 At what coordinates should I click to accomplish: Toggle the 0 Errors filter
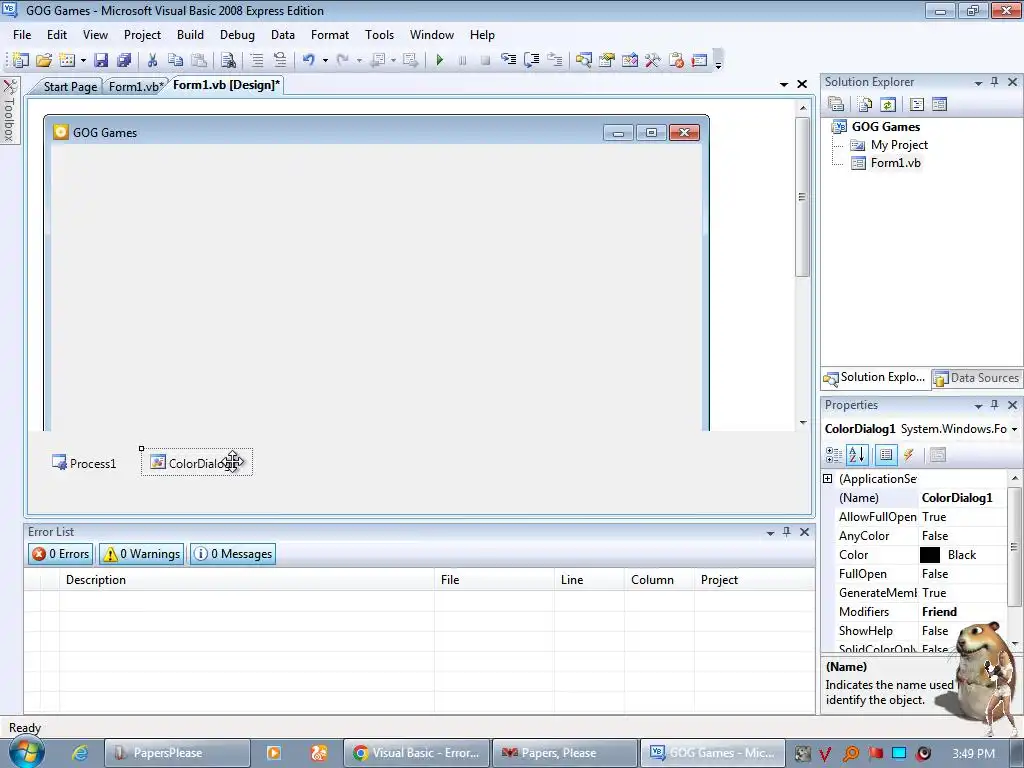coord(61,554)
